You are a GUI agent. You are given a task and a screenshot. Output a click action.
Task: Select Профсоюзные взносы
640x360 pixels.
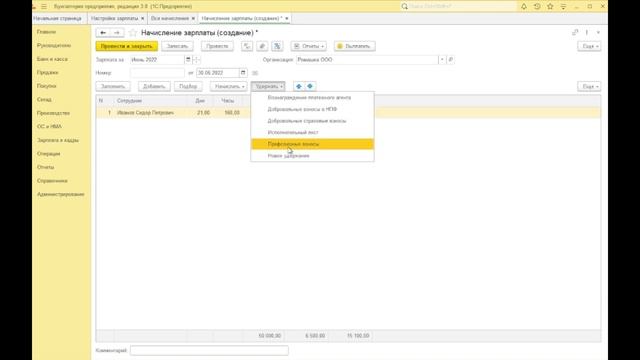coord(312,144)
